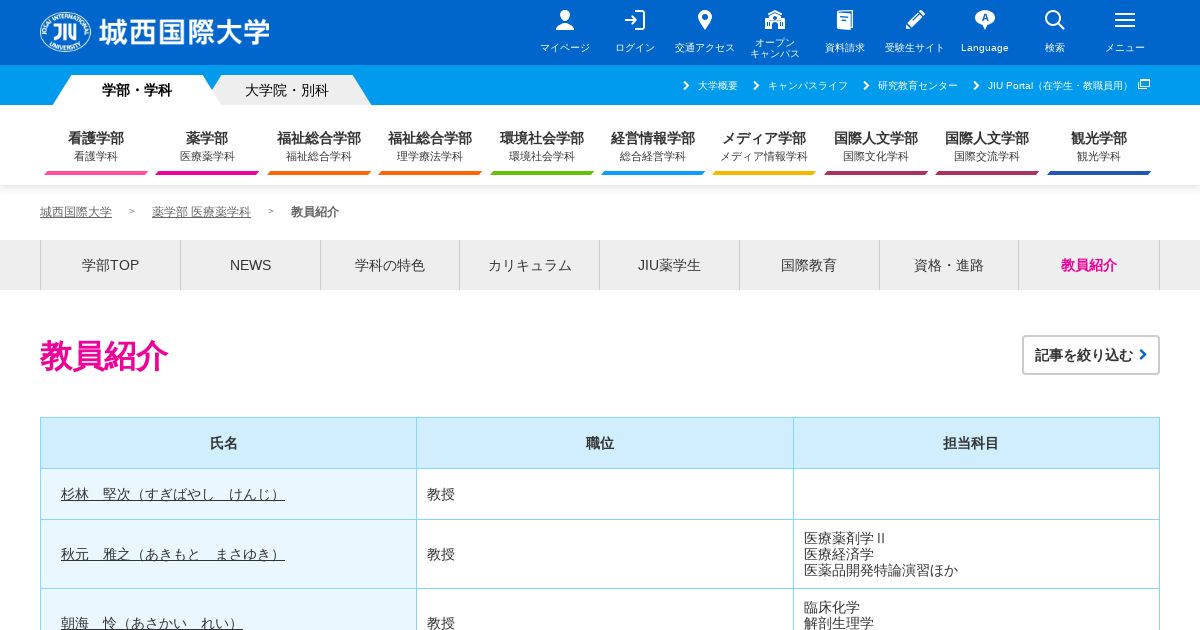Open 学科の特色 tab
The height and width of the screenshot is (630, 1200).
pyautogui.click(x=390, y=265)
